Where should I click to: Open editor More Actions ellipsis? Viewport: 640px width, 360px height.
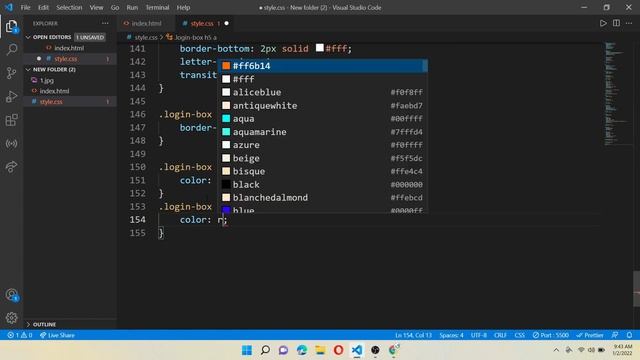(629, 23)
